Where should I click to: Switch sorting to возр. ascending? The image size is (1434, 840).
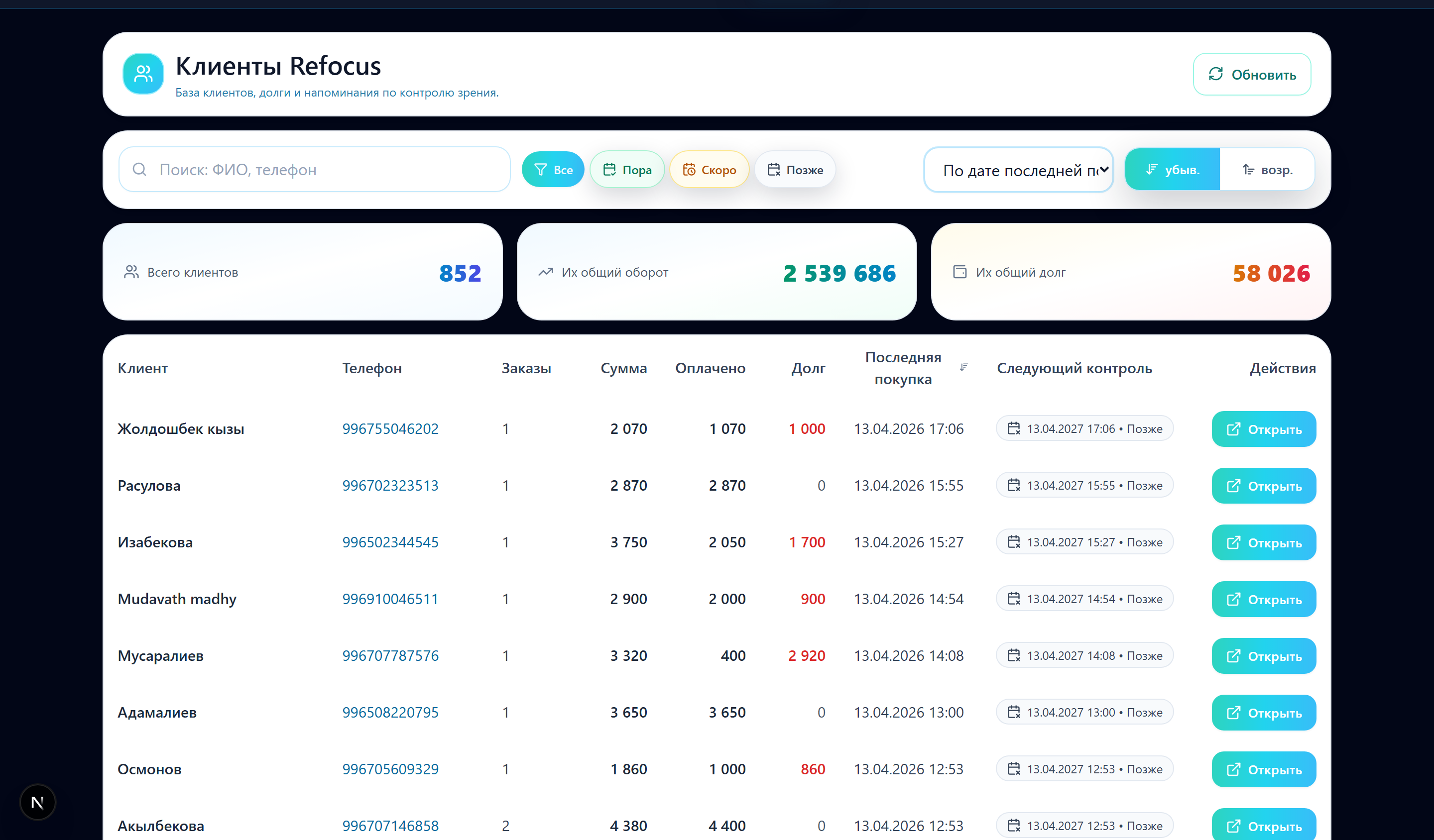point(1267,170)
